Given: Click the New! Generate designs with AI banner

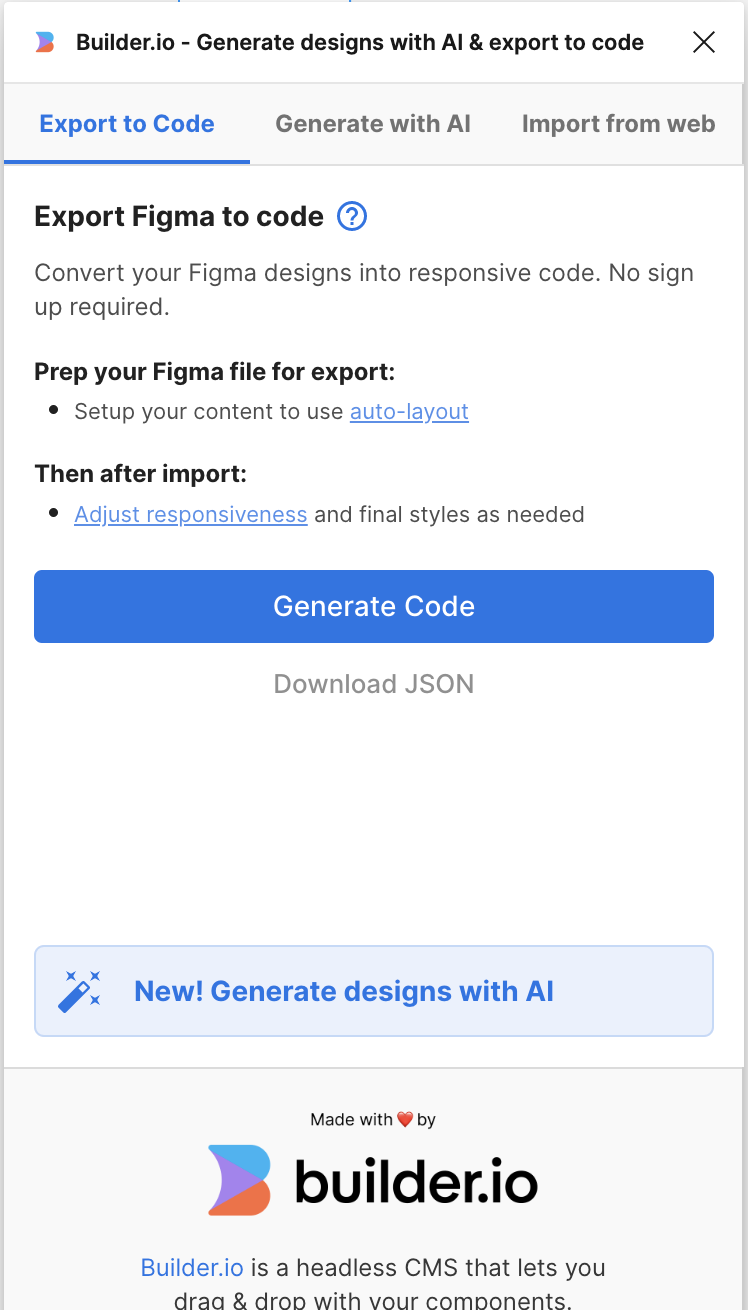Looking at the screenshot, I should click(373, 990).
